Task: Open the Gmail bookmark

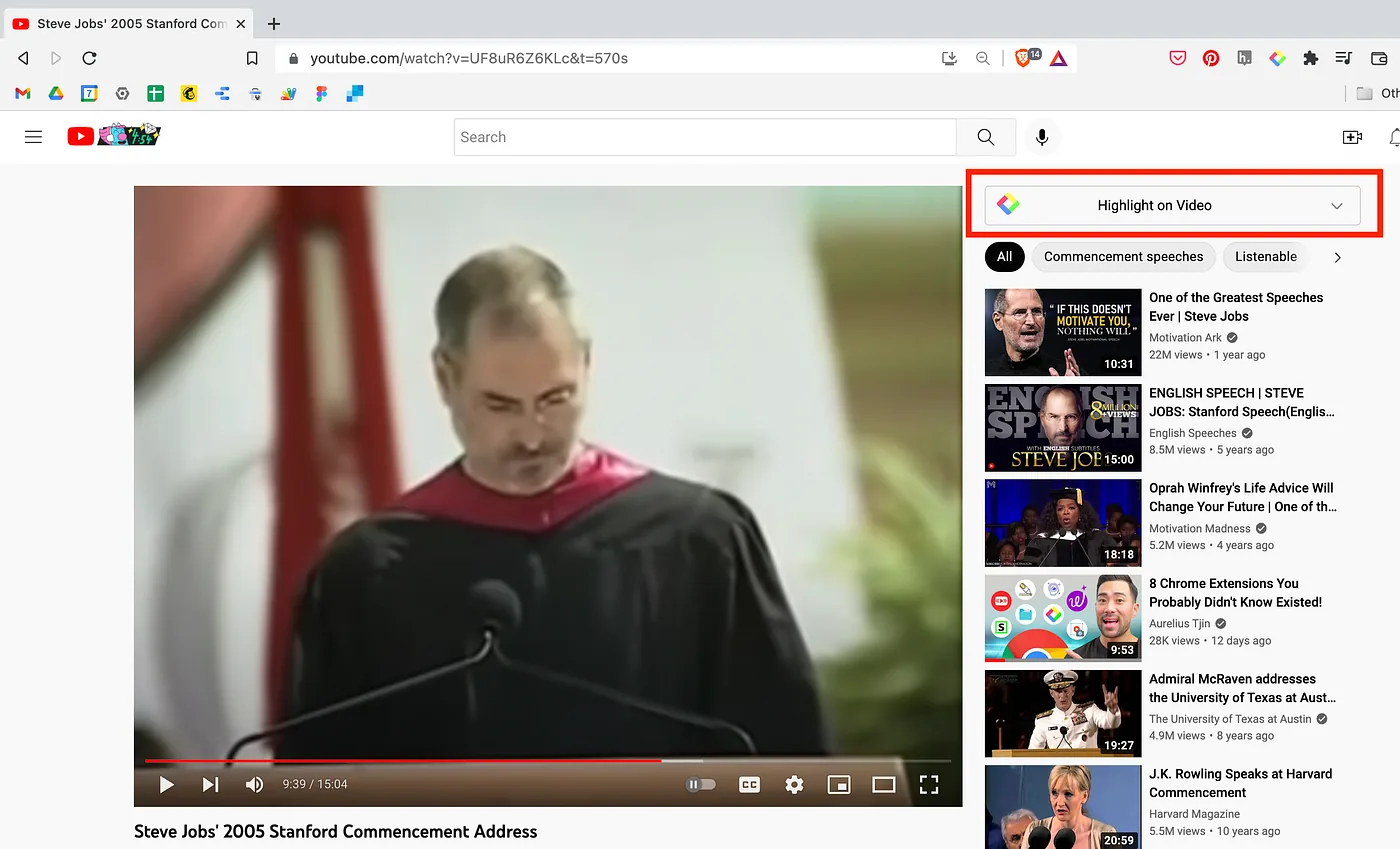Action: point(23,93)
